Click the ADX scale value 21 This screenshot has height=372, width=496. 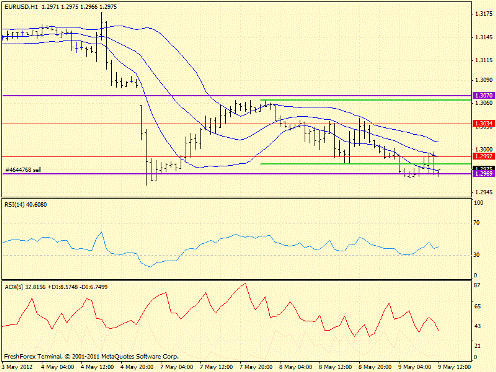pos(477,346)
